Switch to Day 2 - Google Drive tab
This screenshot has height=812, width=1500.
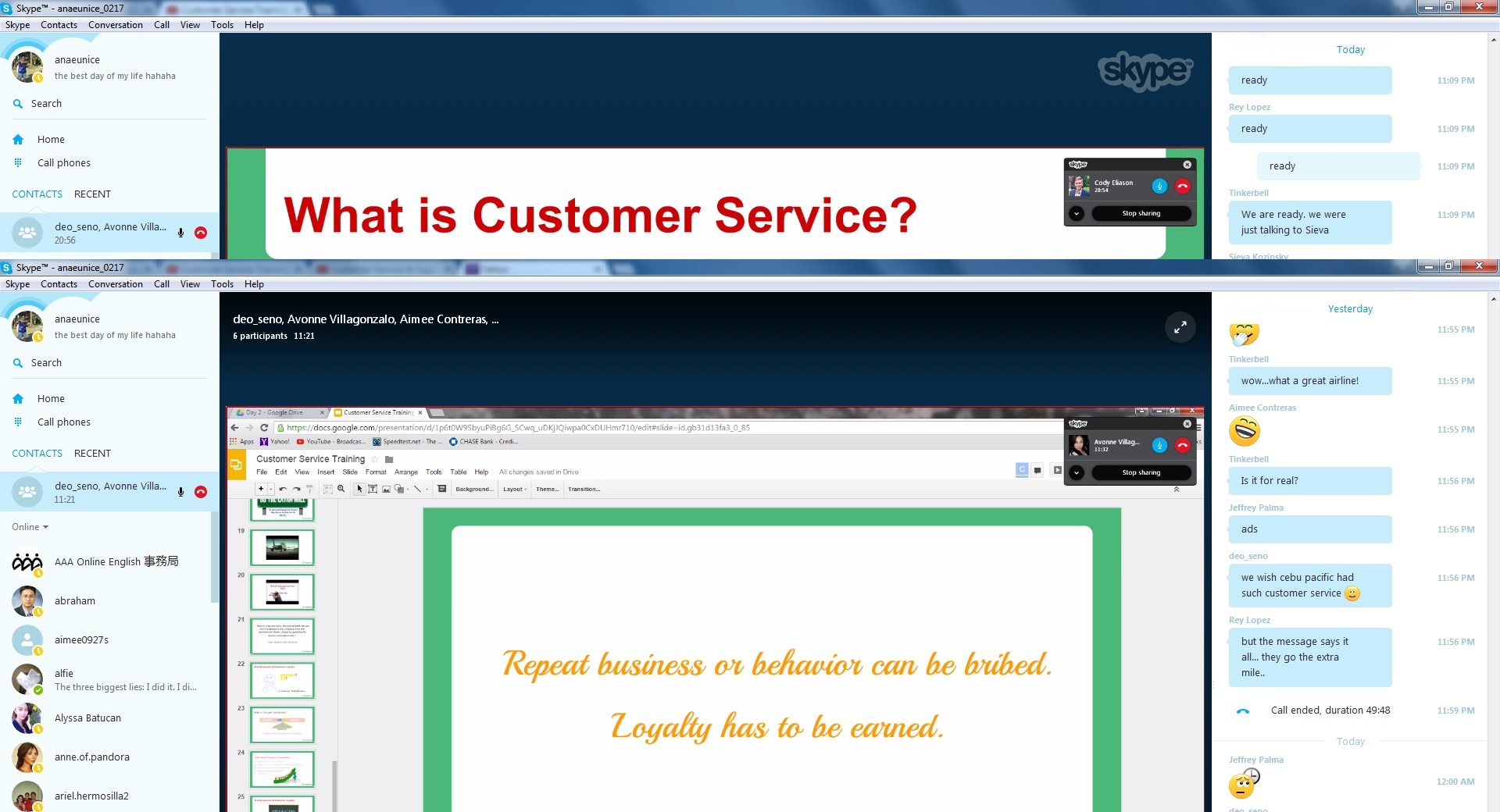point(278,412)
